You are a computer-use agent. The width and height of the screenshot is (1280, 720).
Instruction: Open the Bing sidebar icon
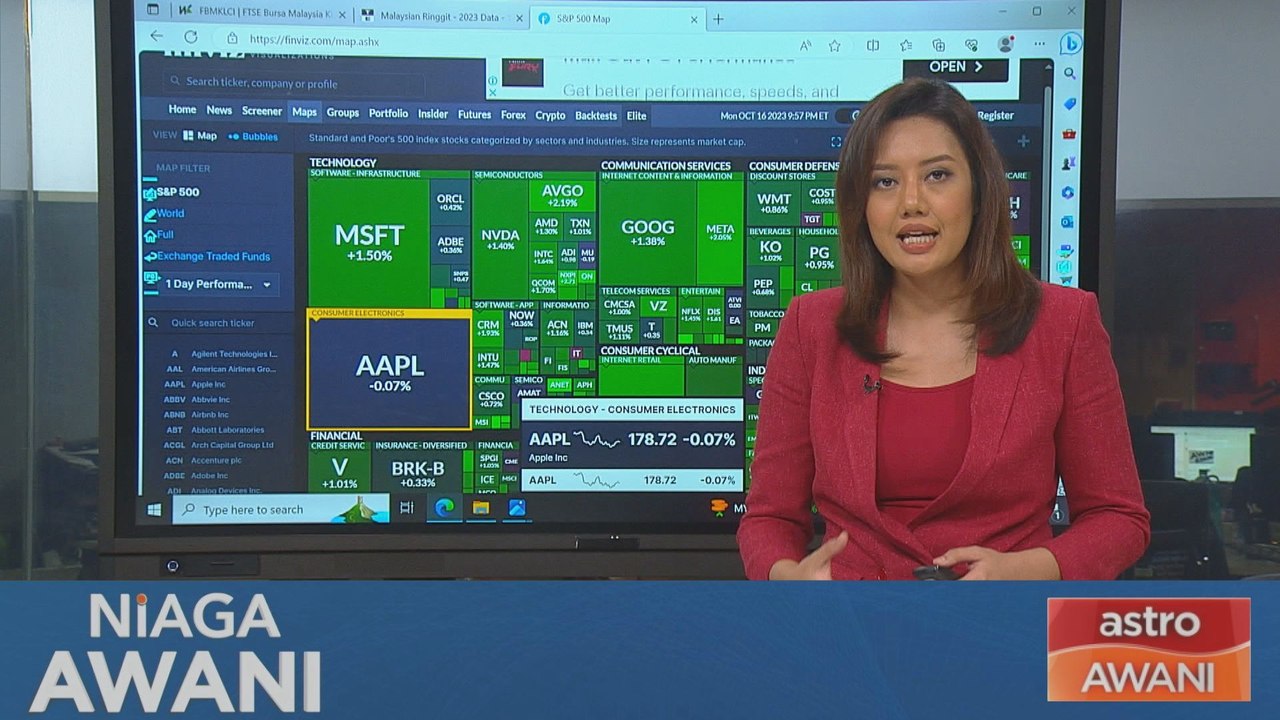[1070, 43]
